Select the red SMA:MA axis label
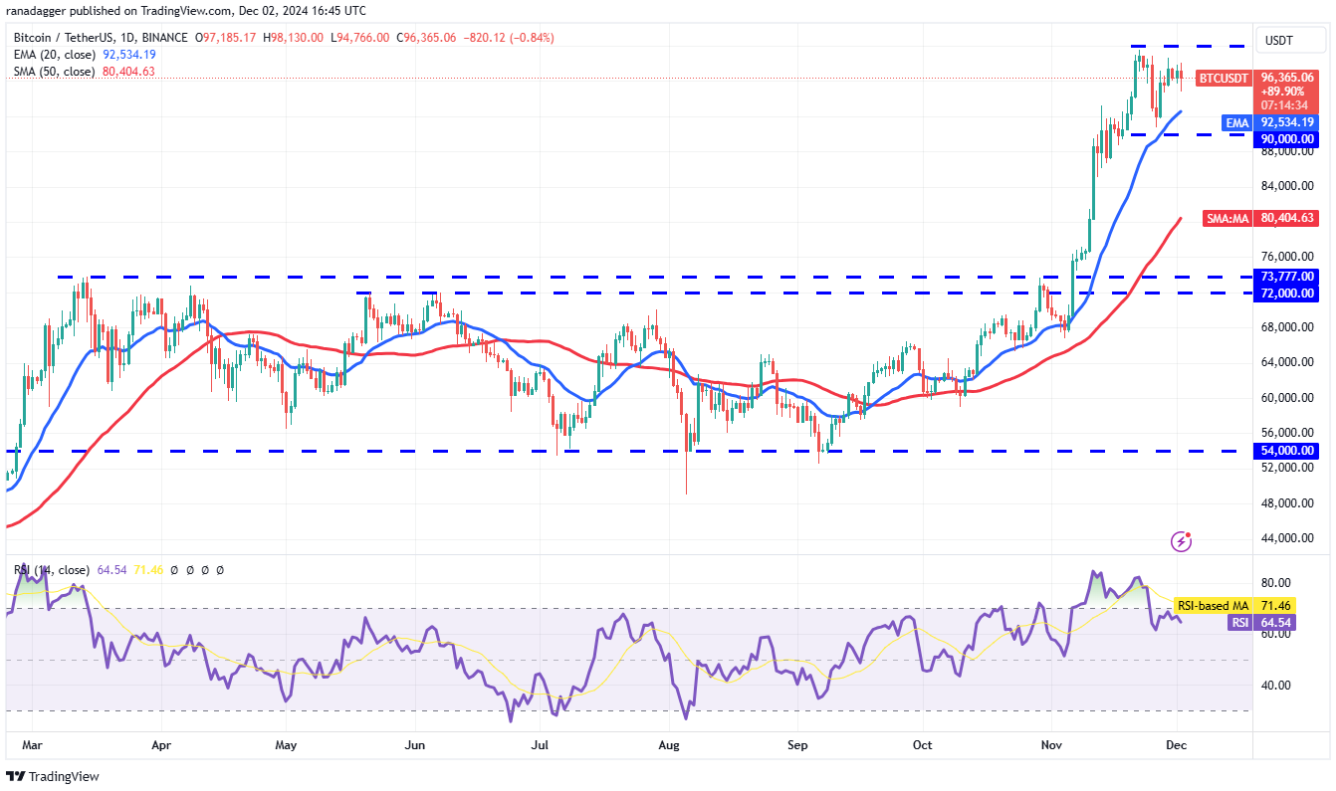 [1229, 217]
